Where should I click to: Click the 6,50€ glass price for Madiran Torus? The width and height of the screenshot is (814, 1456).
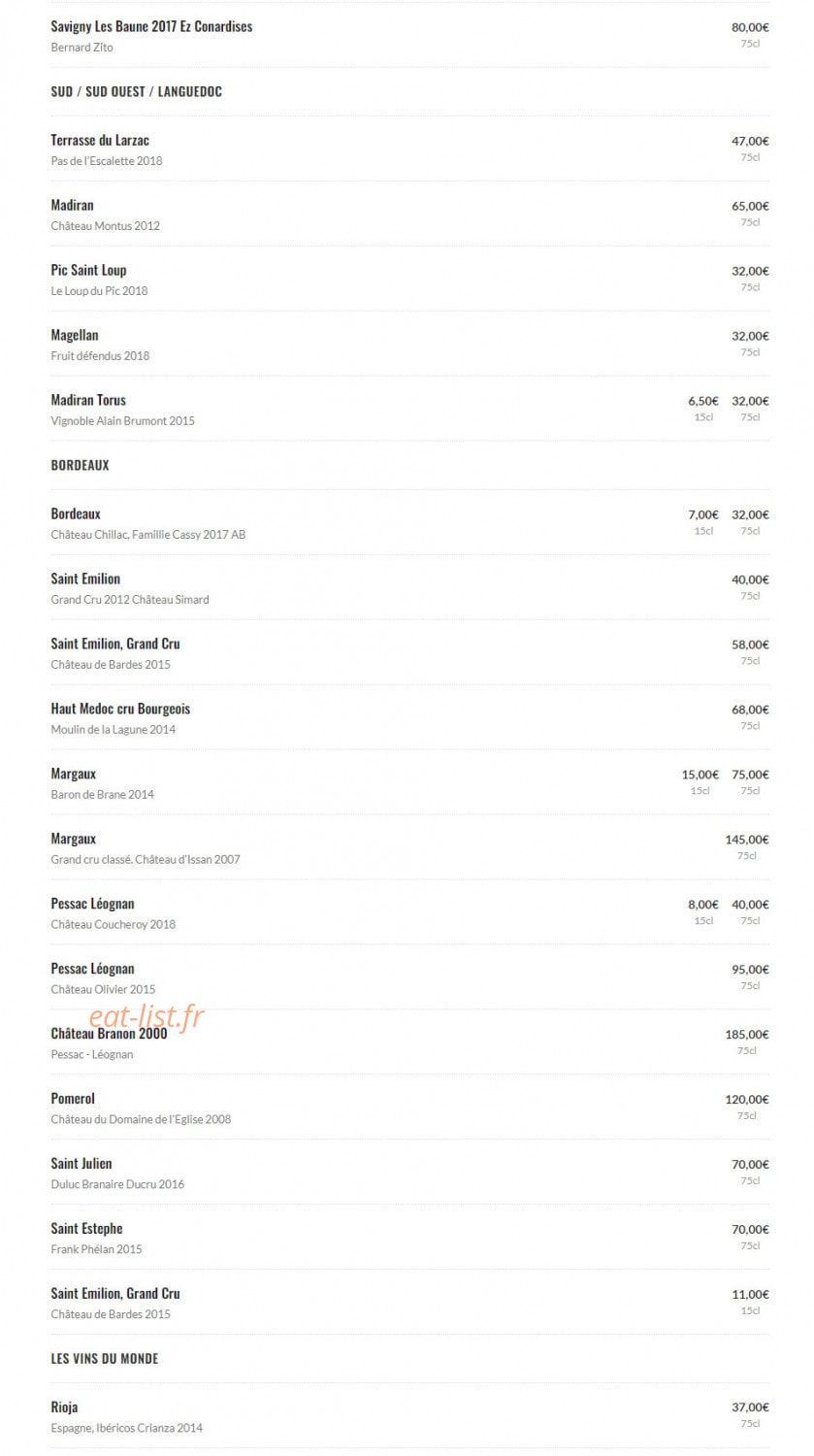(x=703, y=401)
